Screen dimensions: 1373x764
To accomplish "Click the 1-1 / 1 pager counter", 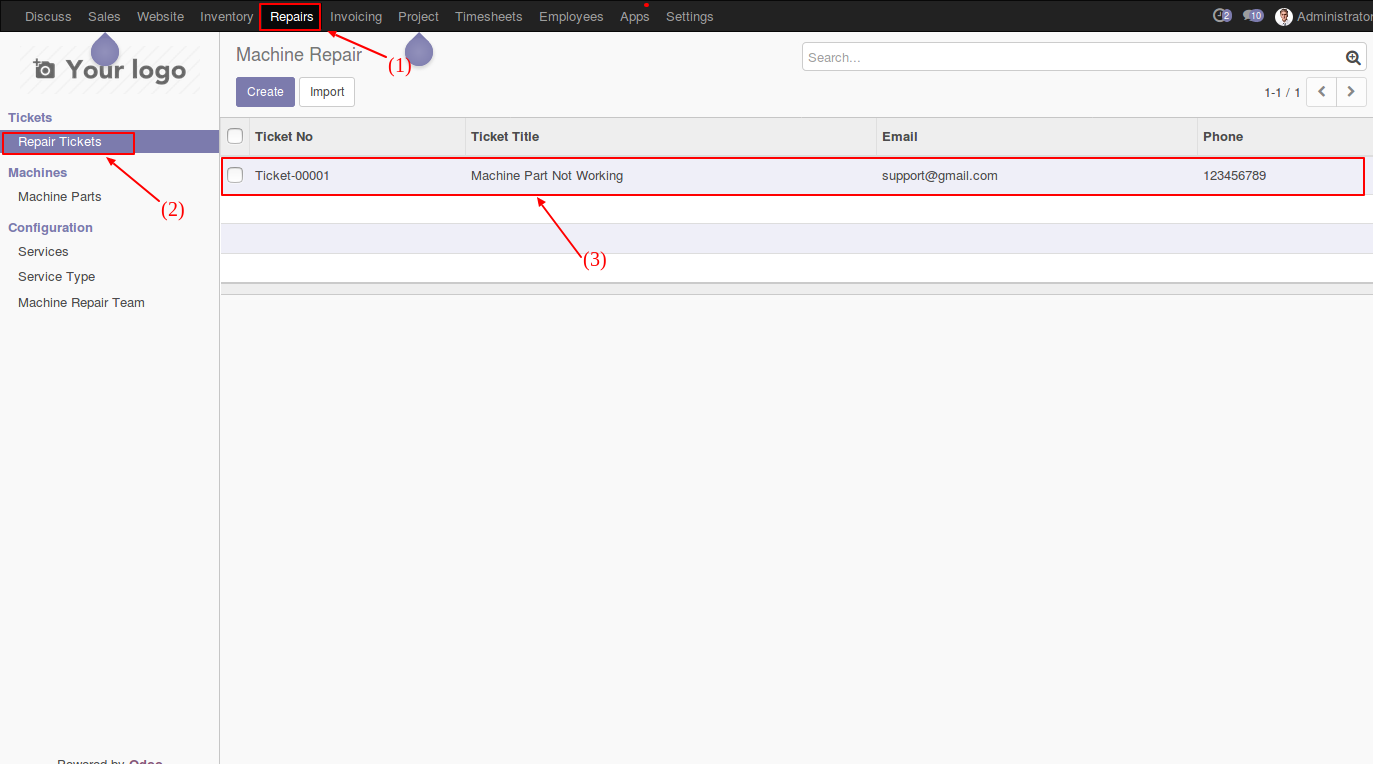I will [x=1282, y=92].
